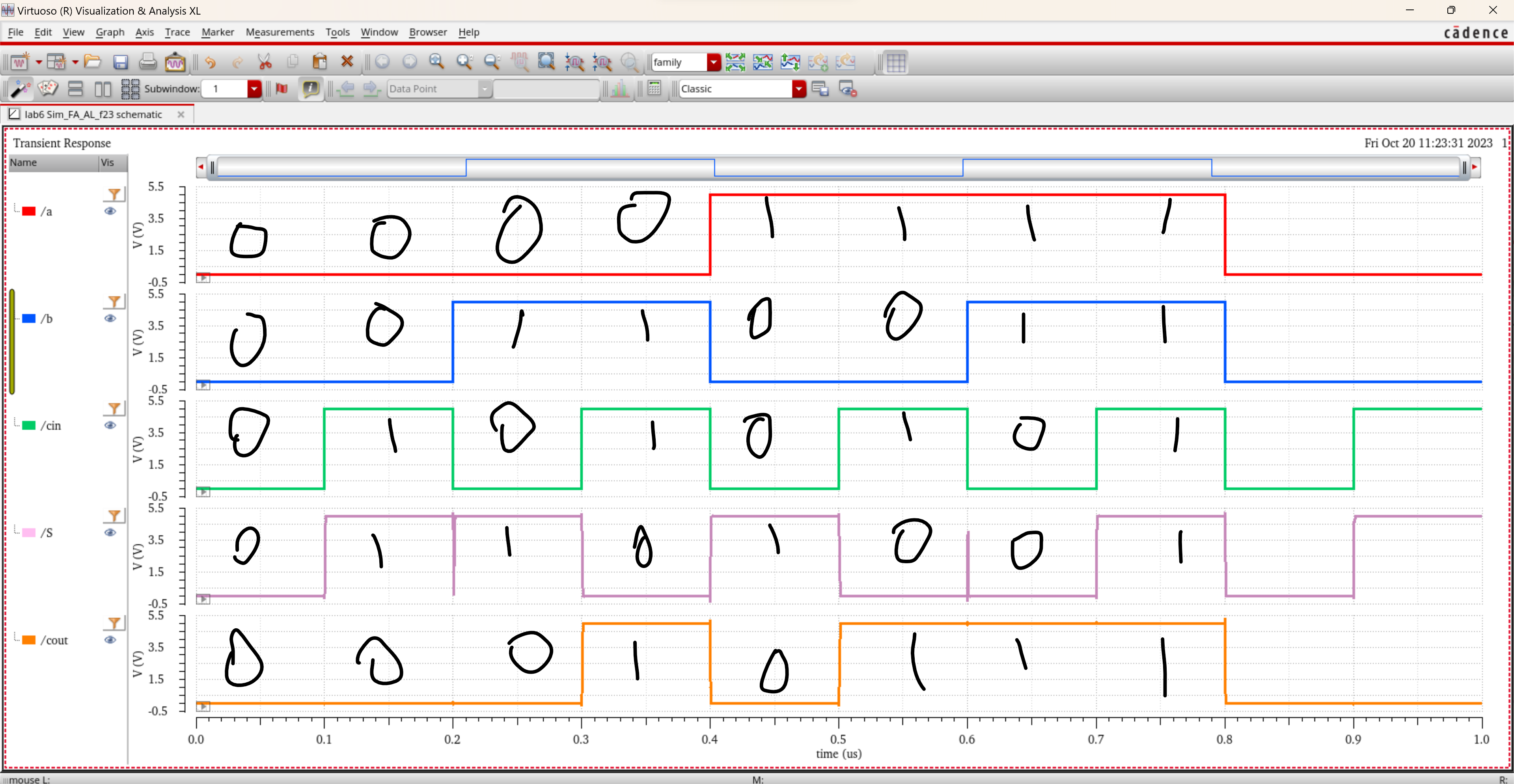The height and width of the screenshot is (784, 1514).
Task: Click the scissors Cut icon
Action: click(x=265, y=62)
